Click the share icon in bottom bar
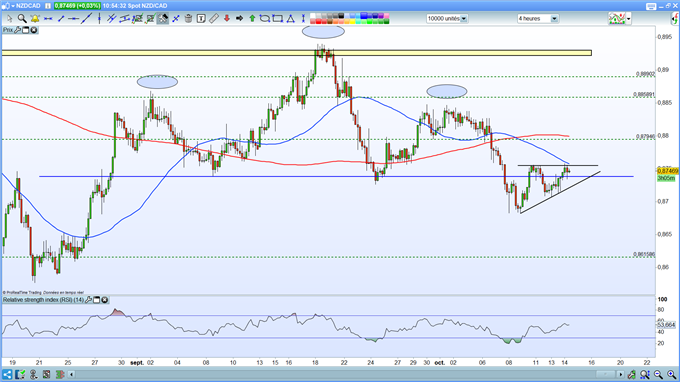The height and width of the screenshot is (382, 680). click(7, 374)
